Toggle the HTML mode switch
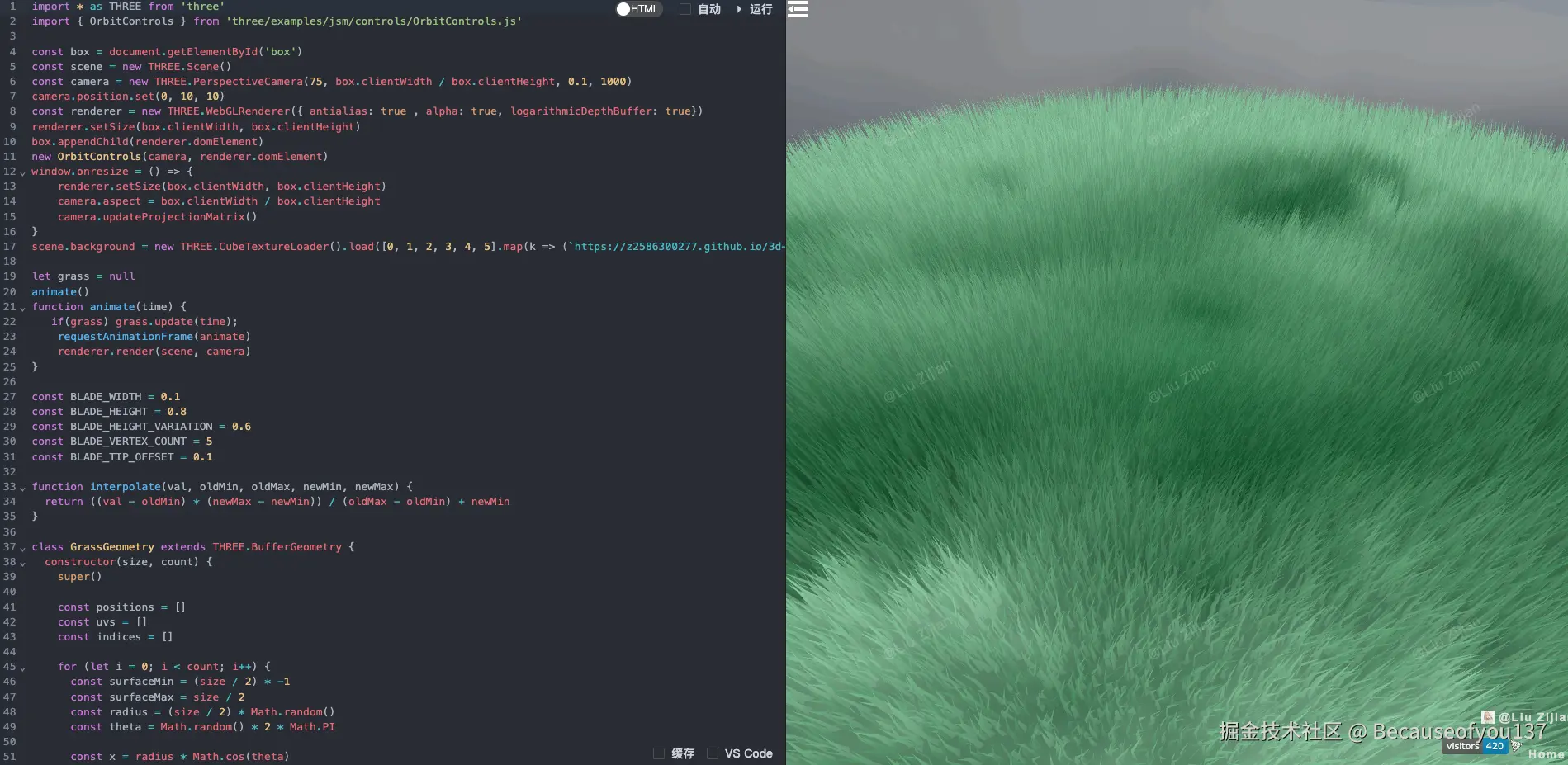The width and height of the screenshot is (1568, 765). [x=638, y=9]
